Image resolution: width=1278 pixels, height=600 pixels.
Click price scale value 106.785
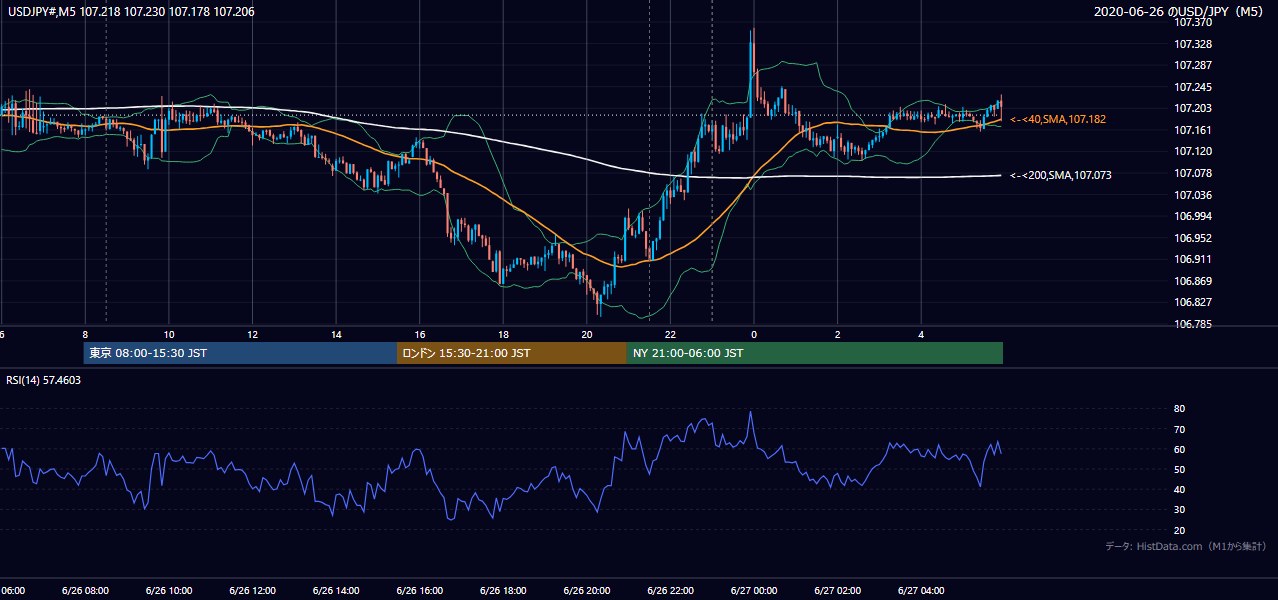[x=1193, y=325]
